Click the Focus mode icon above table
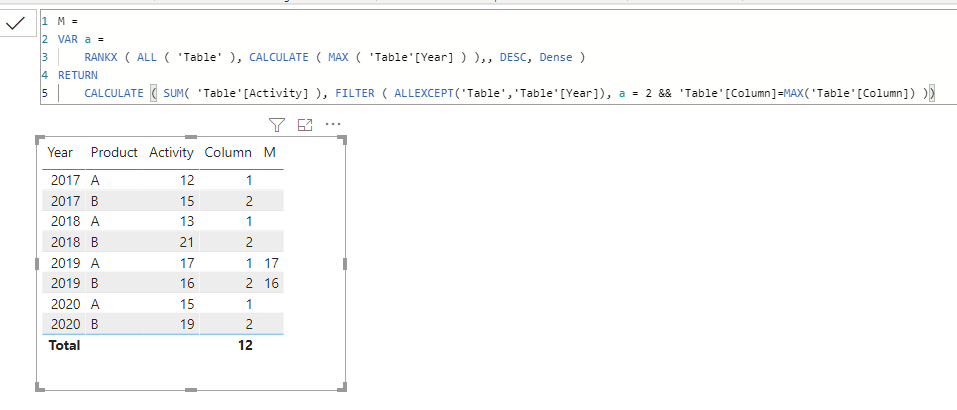957x410 pixels. coord(305,125)
